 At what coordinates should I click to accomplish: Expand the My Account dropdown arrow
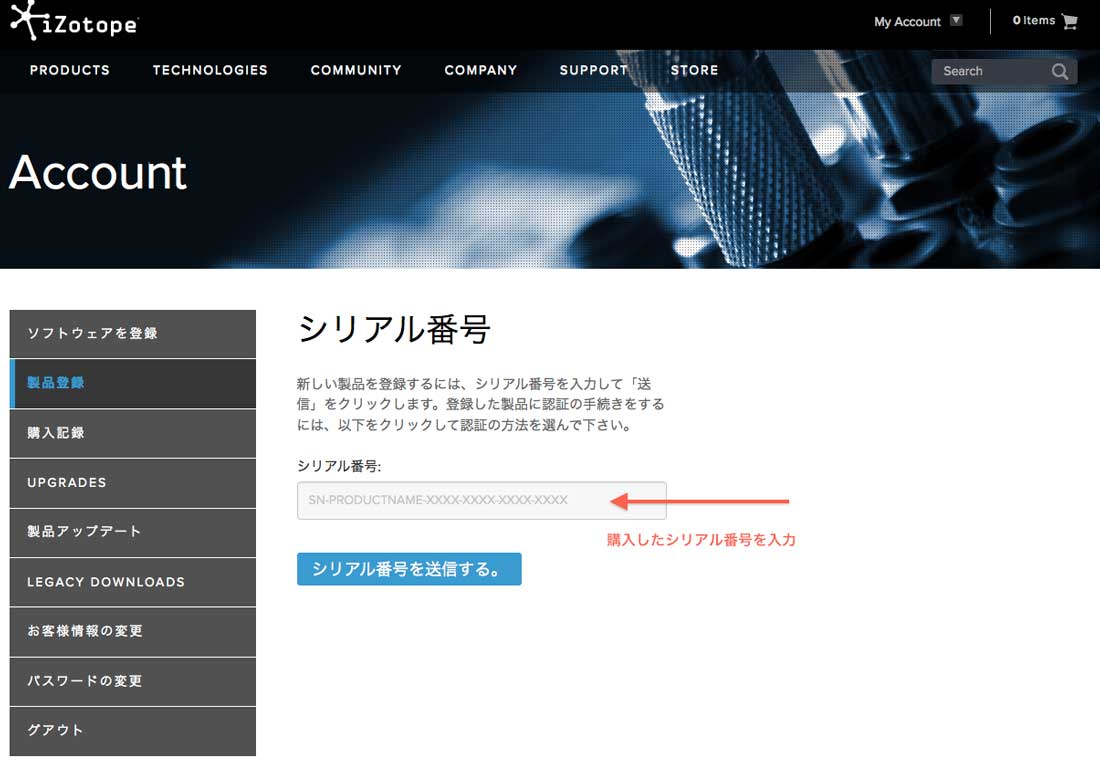point(955,20)
